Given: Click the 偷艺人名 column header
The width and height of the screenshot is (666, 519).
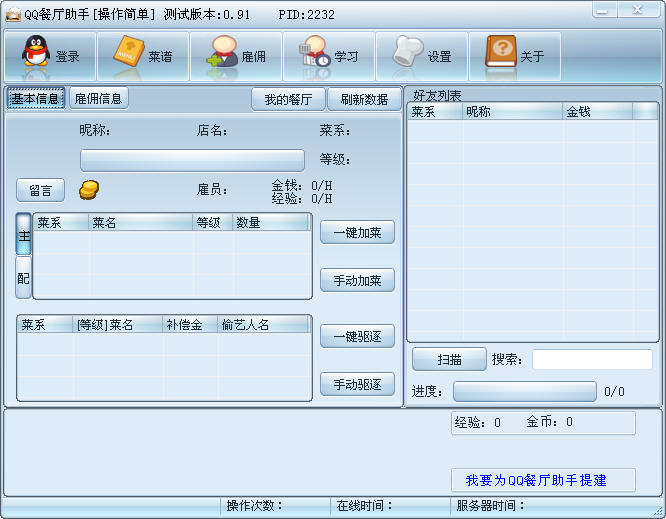Looking at the screenshot, I should (262, 325).
